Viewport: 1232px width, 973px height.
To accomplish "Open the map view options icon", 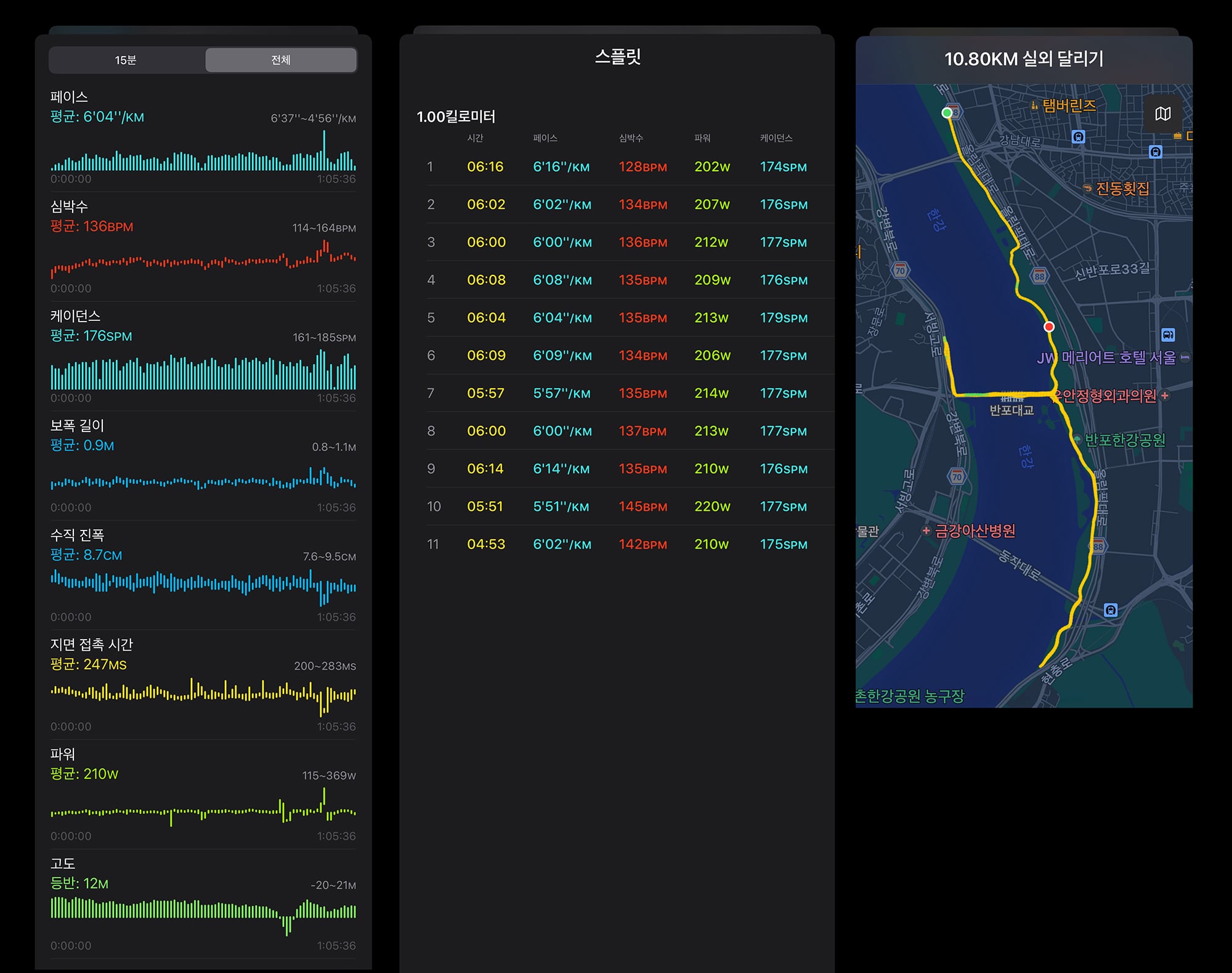I will pyautogui.click(x=1162, y=114).
